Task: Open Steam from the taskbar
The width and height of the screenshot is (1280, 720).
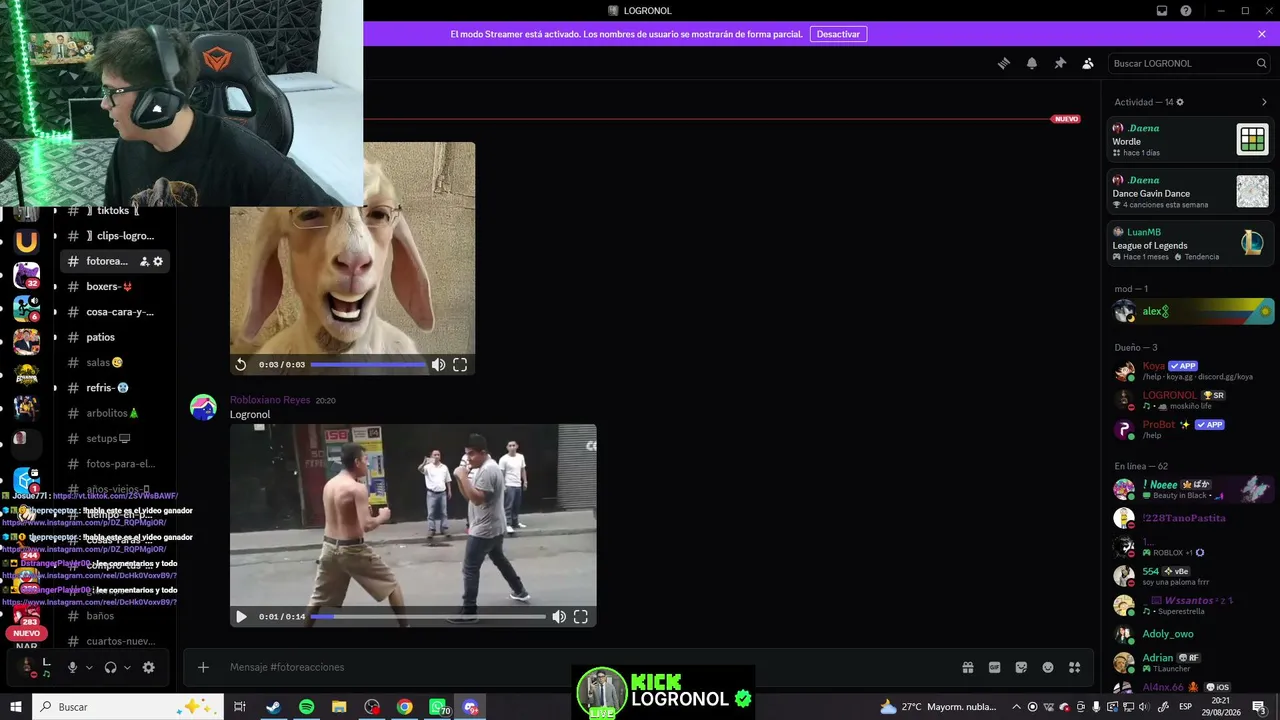Action: [x=273, y=707]
